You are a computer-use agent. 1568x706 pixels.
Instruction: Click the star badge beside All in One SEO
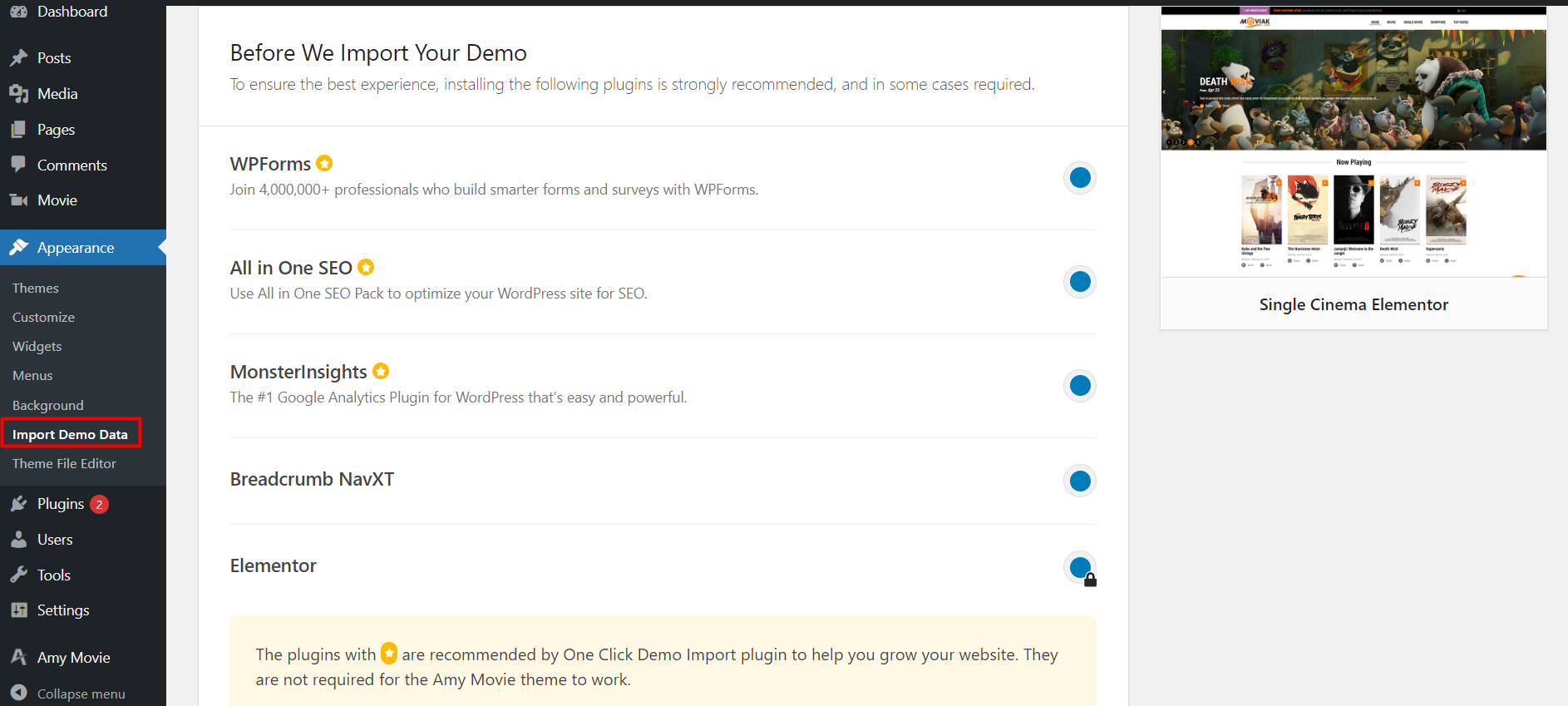(366, 267)
